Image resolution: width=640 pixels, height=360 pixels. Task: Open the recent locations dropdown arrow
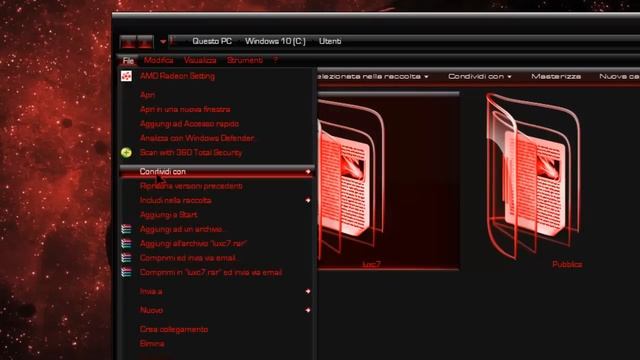point(163,42)
